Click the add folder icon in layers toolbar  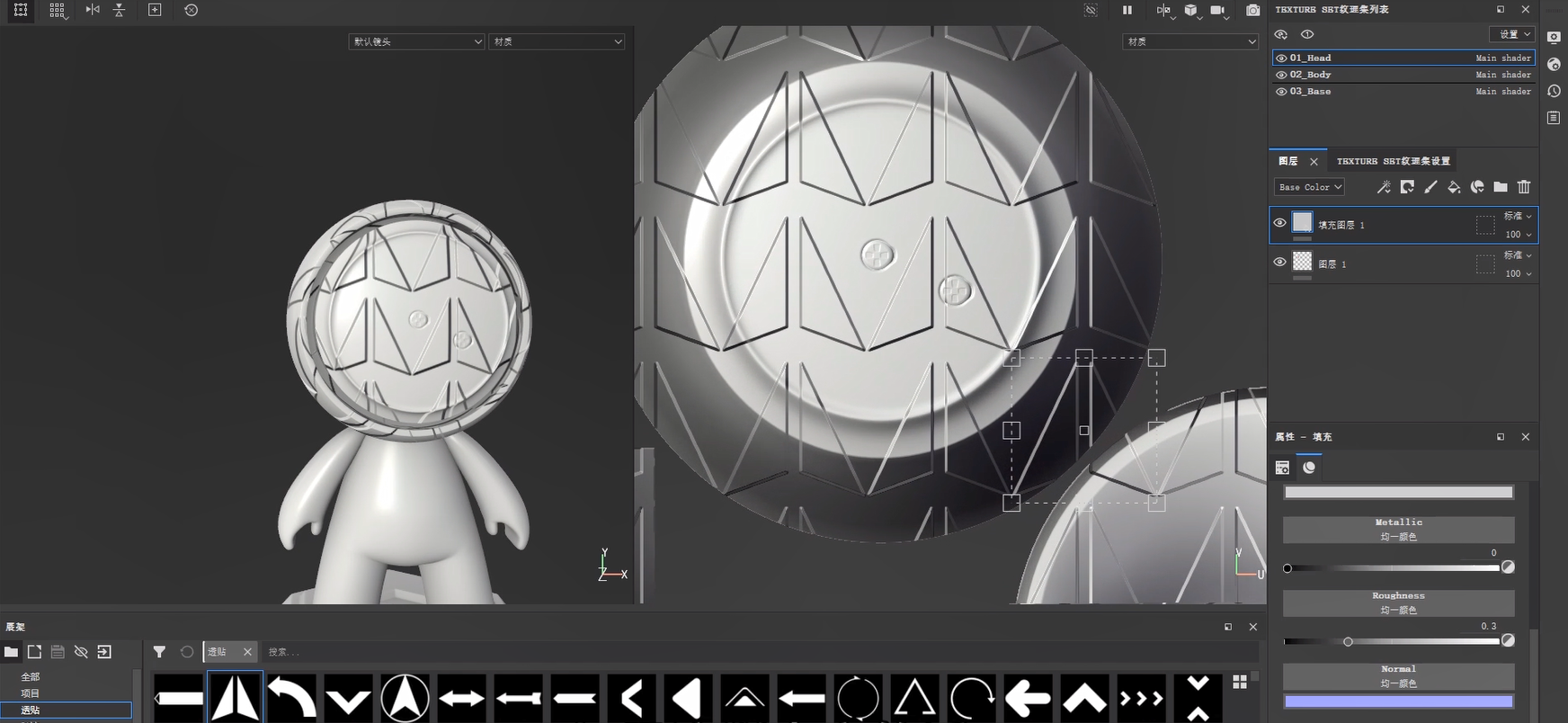point(1501,187)
